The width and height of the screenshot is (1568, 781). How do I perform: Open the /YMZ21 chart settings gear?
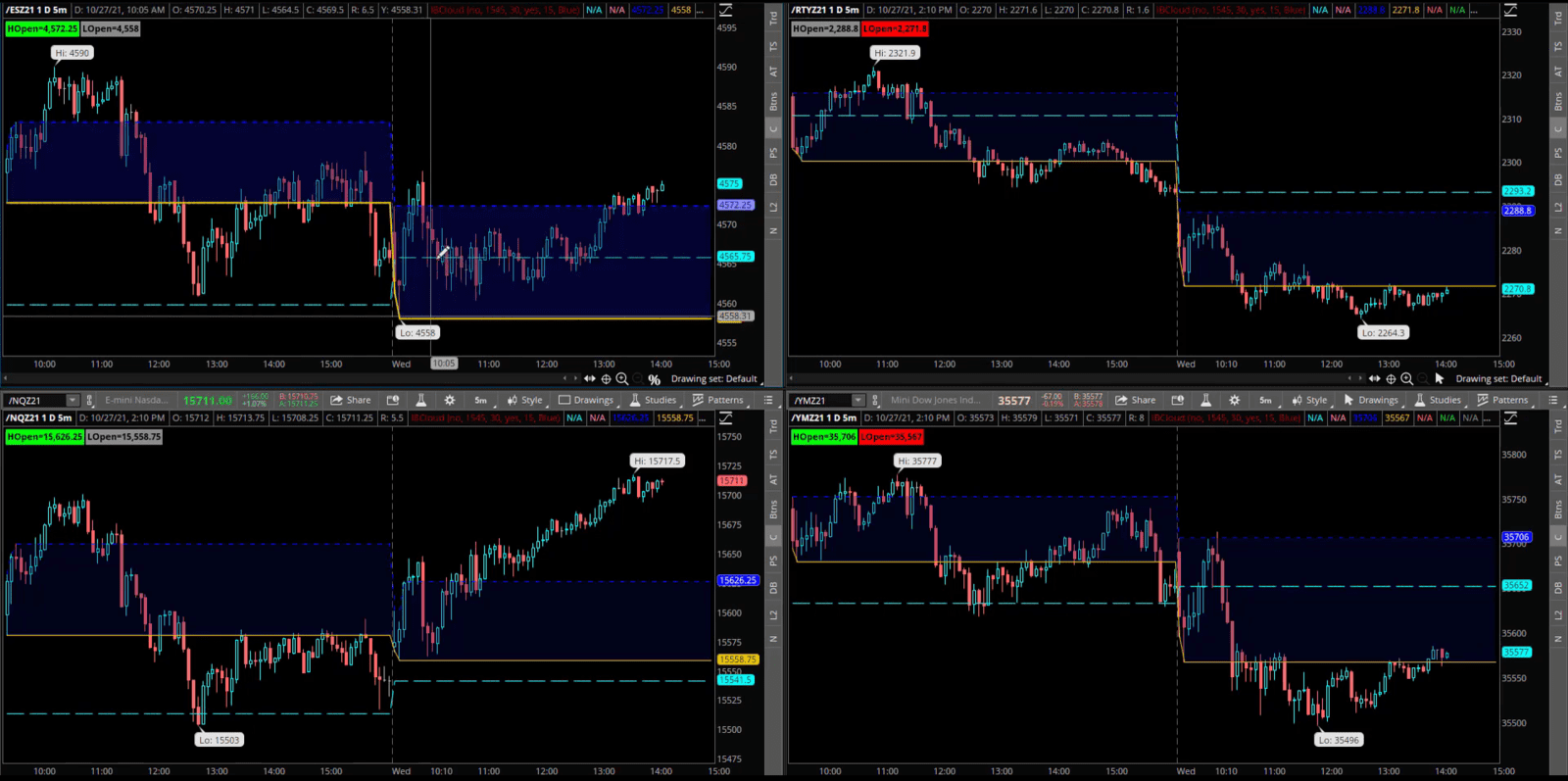click(x=1235, y=400)
